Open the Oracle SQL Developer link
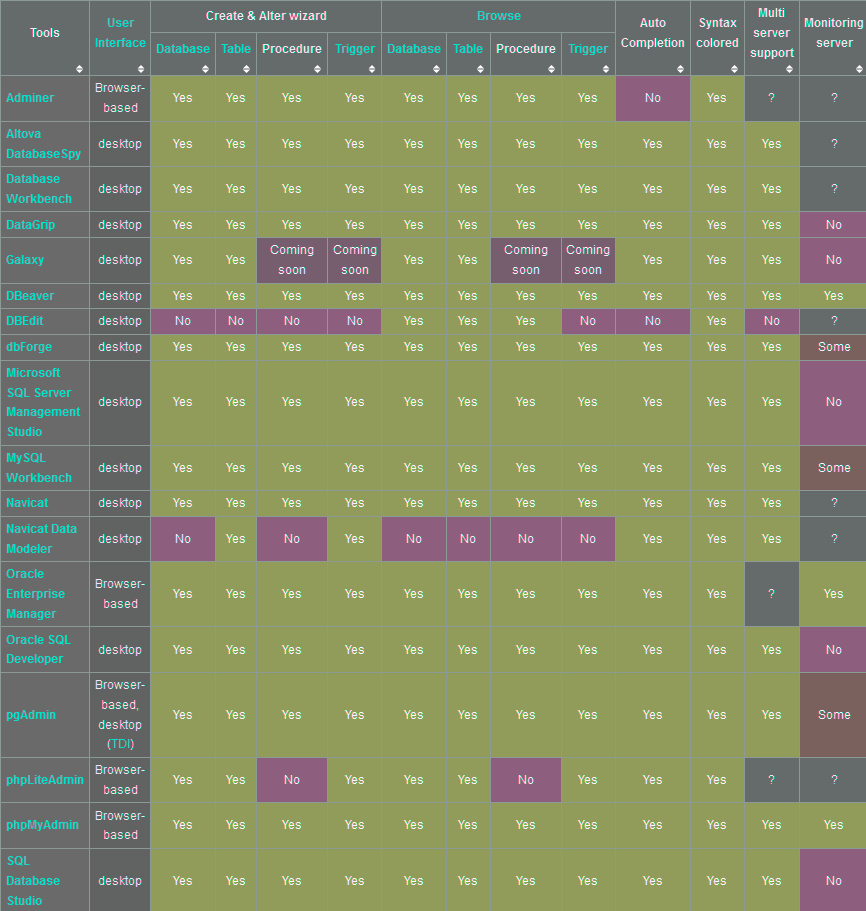Viewport: 866px width, 911px height. pos(38,649)
